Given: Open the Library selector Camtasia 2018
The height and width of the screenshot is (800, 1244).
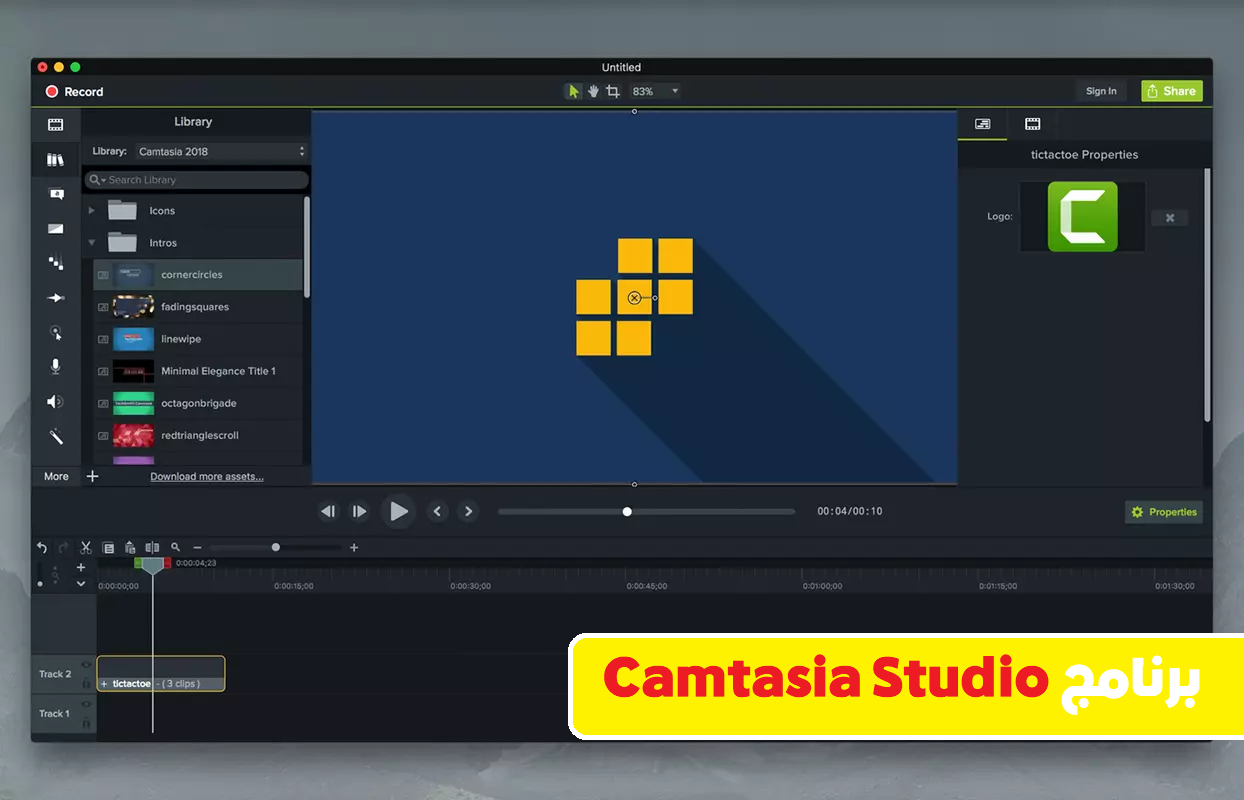Looking at the screenshot, I should point(221,151).
